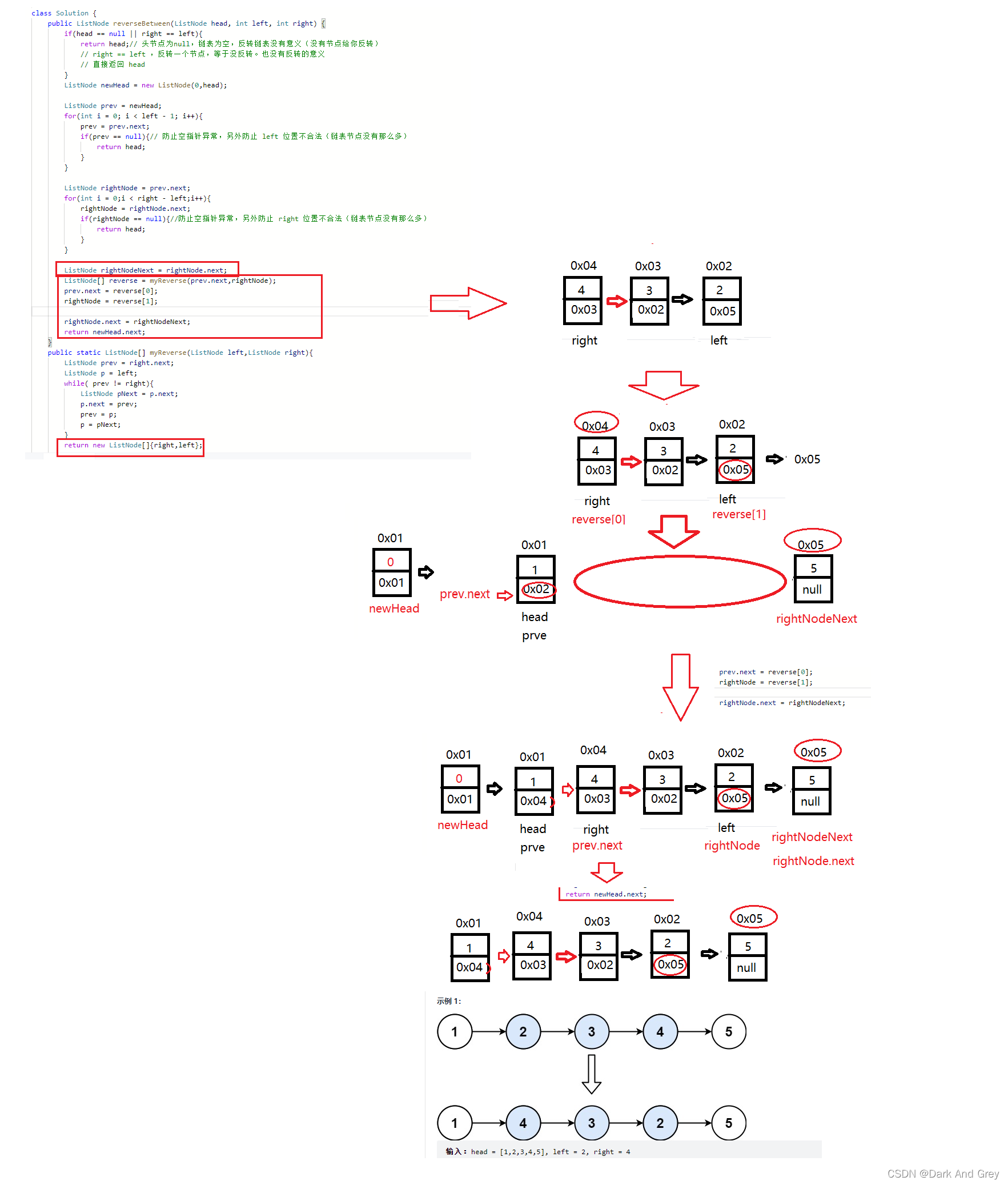Click the hollow down arrow between example rows
The width and height of the screenshot is (1008, 1185).
click(591, 1074)
